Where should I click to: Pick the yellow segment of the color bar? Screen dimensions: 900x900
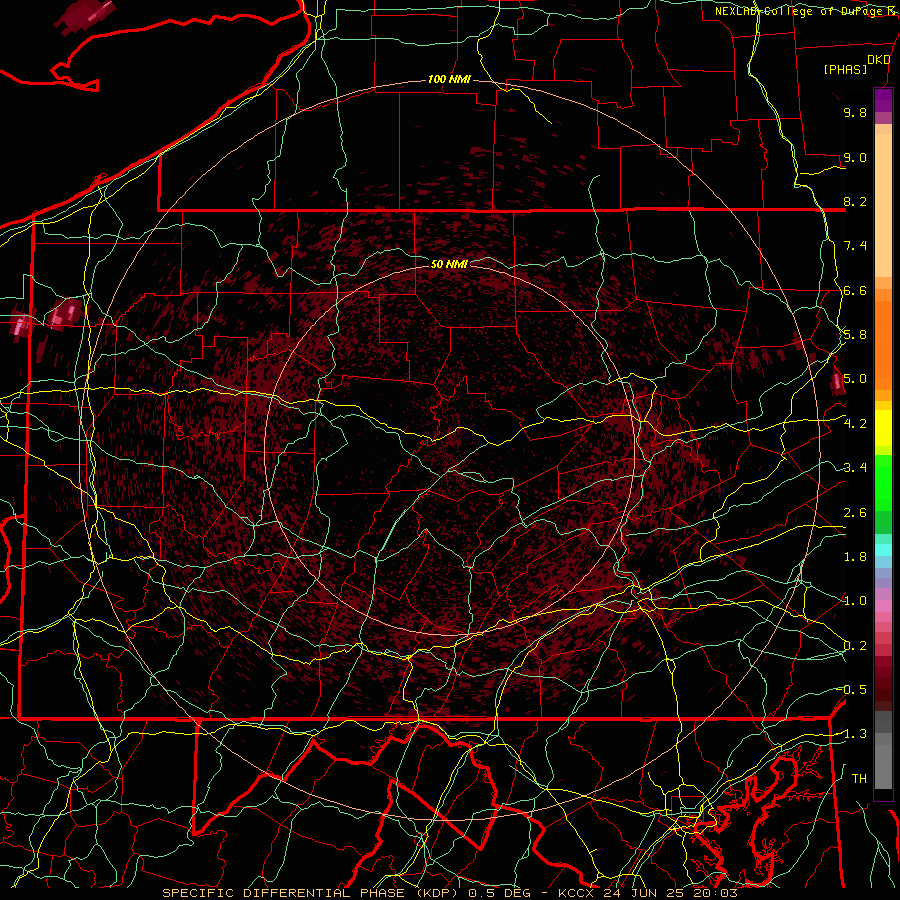pyautogui.click(x=883, y=428)
